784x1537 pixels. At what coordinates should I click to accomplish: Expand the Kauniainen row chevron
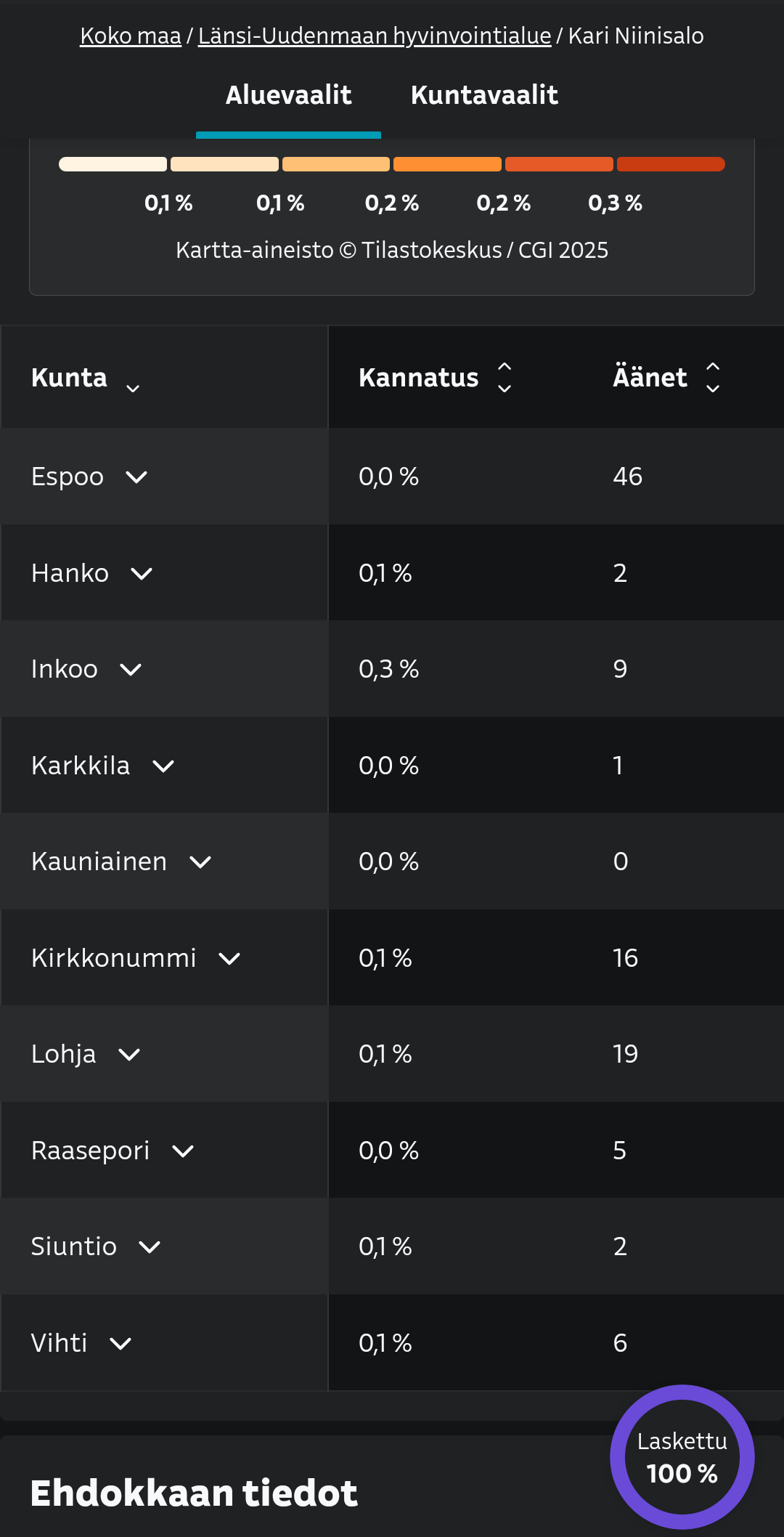[200, 862]
